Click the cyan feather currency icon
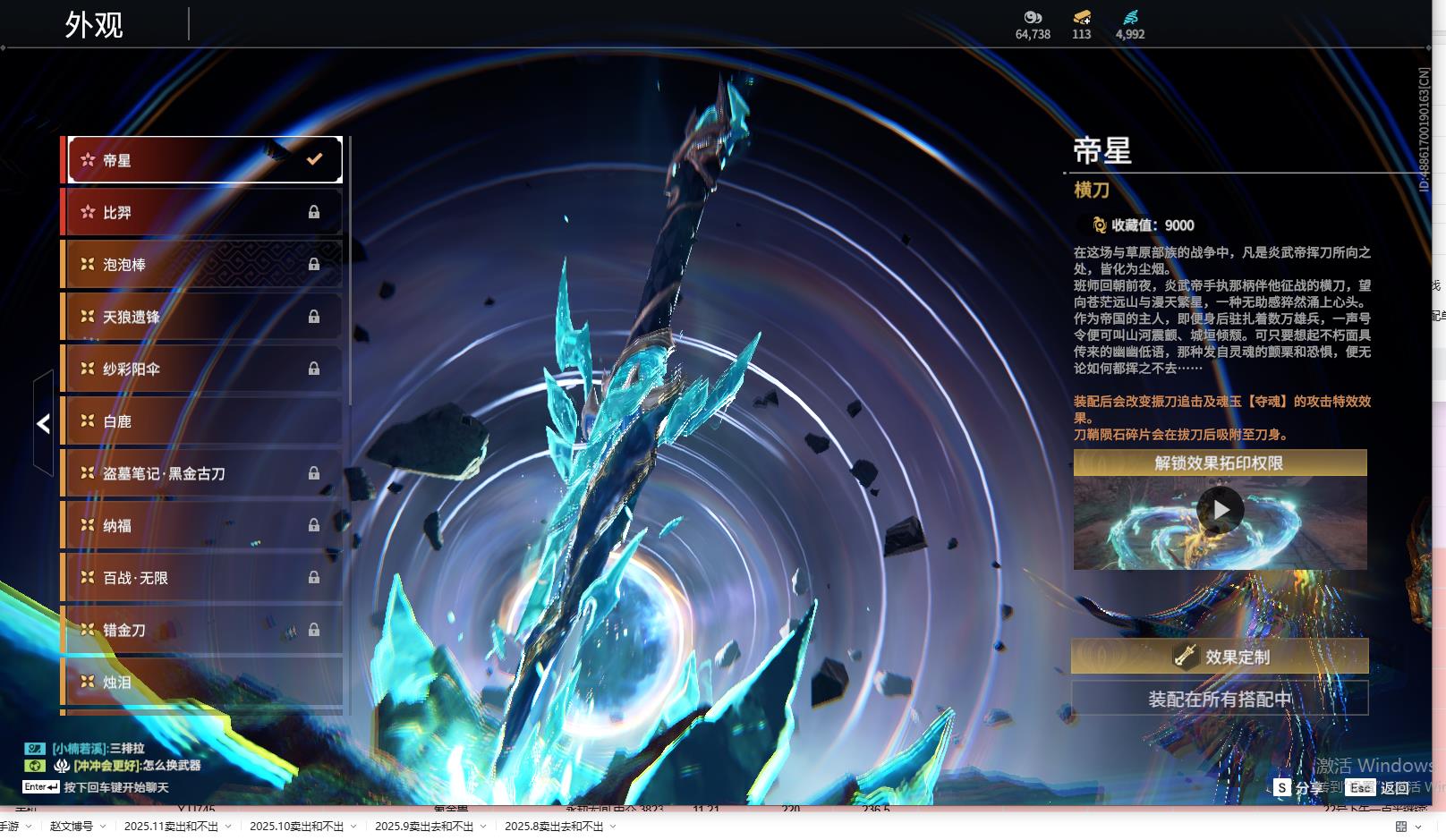Image resolution: width=1446 pixels, height=840 pixels. tap(1130, 17)
